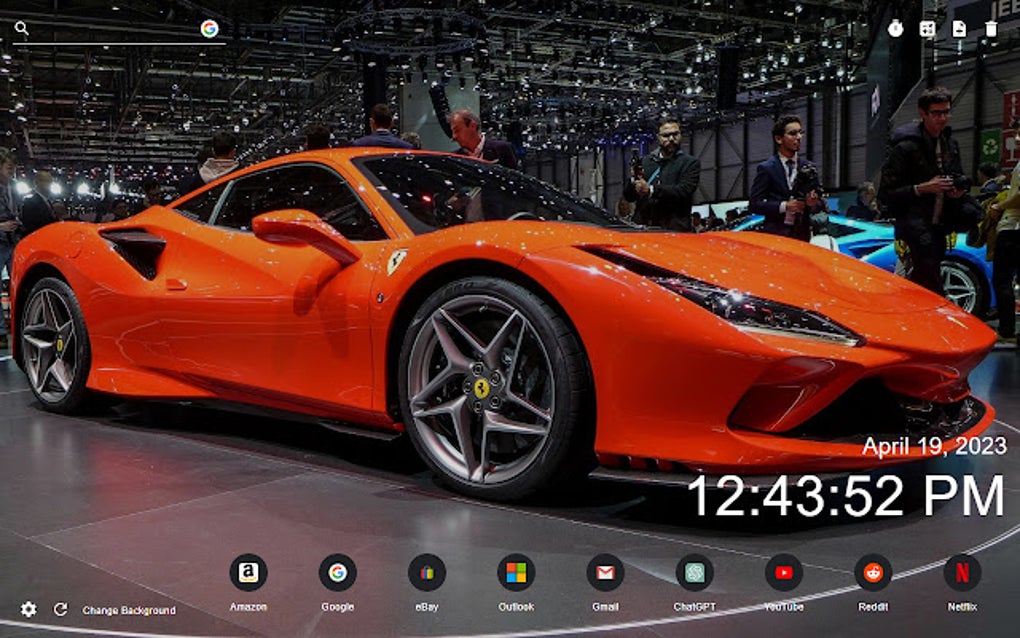Open Reddit using its shortcut icon

[873, 574]
